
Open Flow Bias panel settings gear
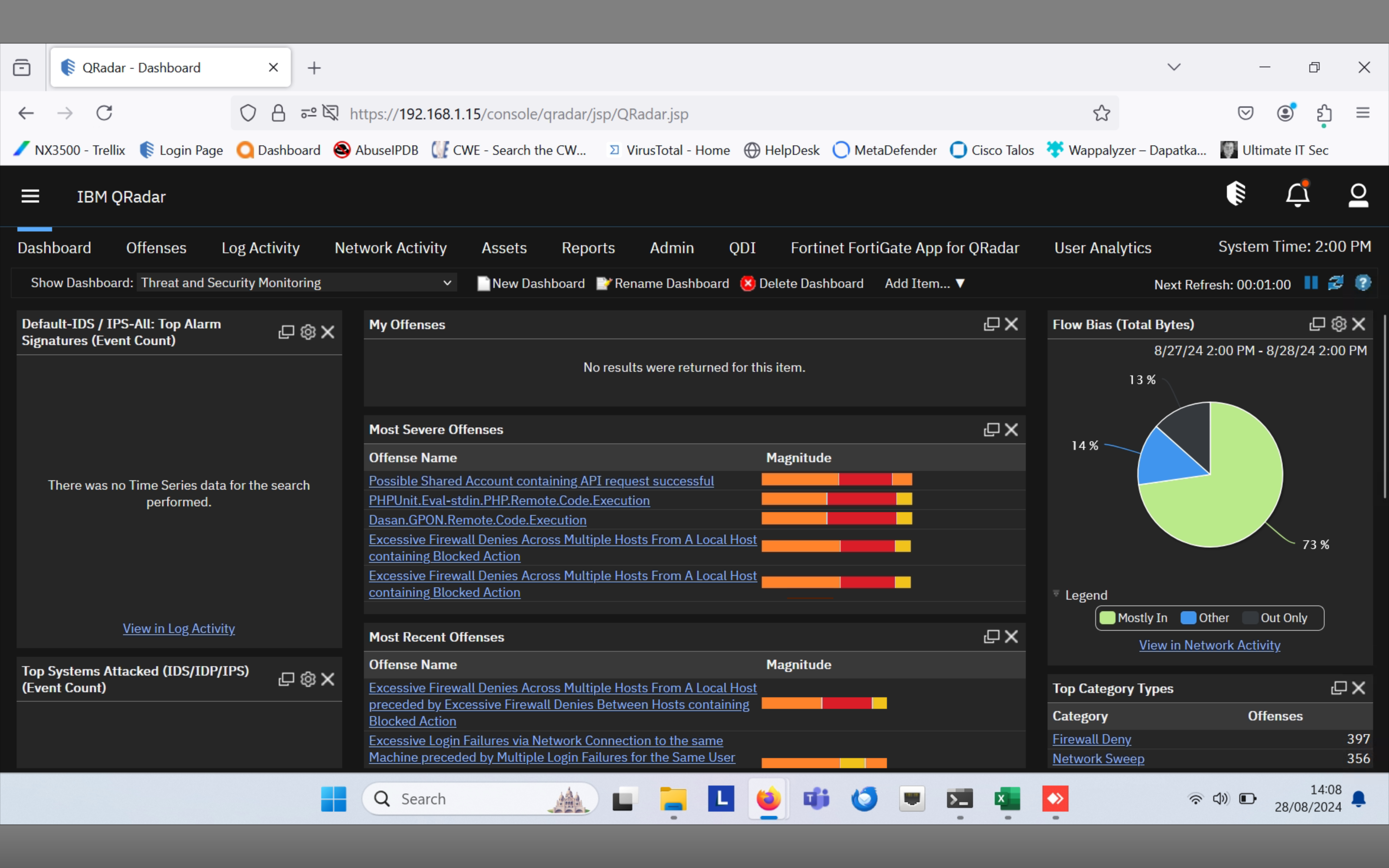1339,325
